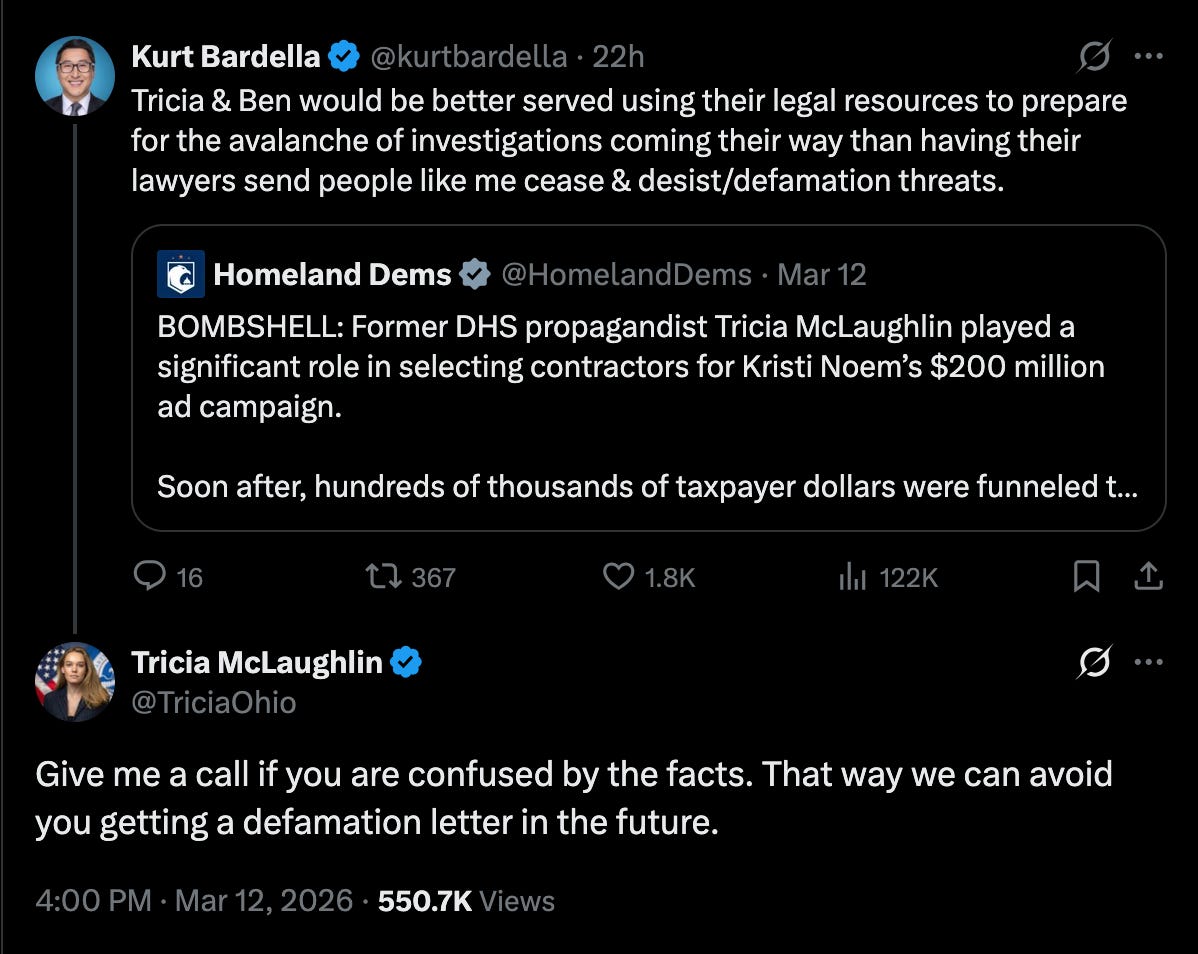
Task: Open the 22h timestamp on Kurt's tweet
Action: 618,57
